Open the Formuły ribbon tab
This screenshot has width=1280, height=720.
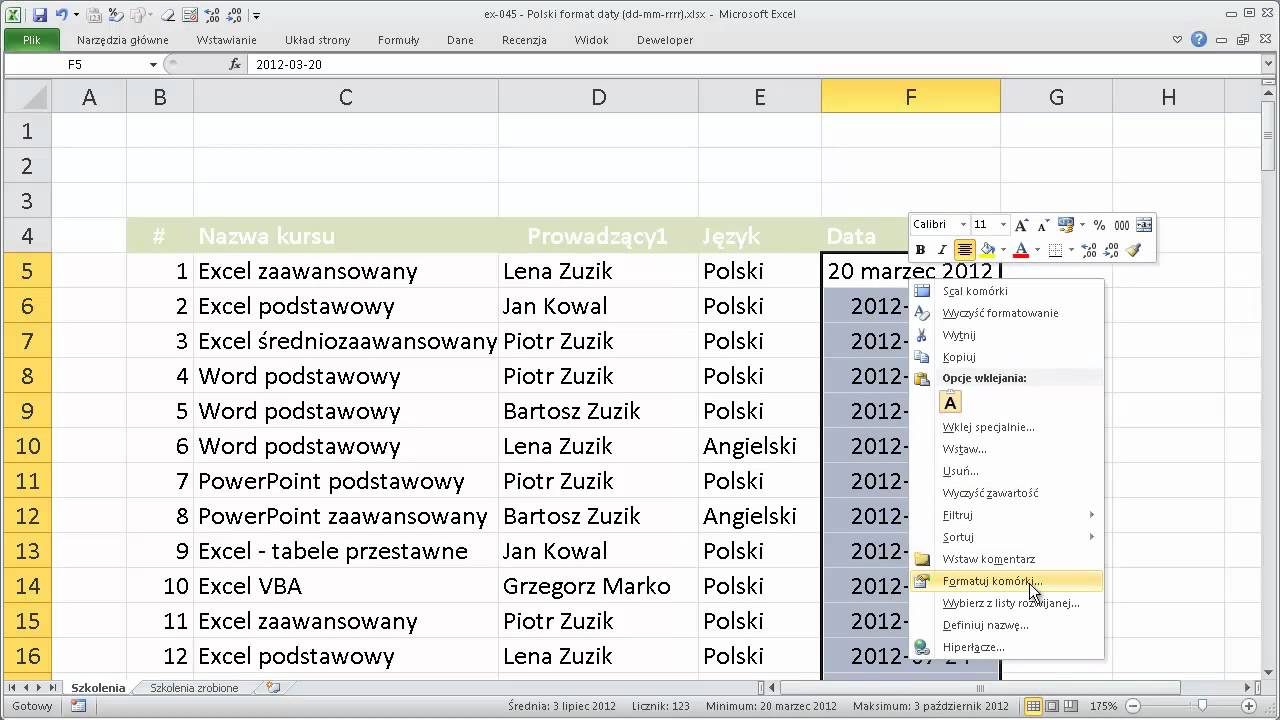398,40
